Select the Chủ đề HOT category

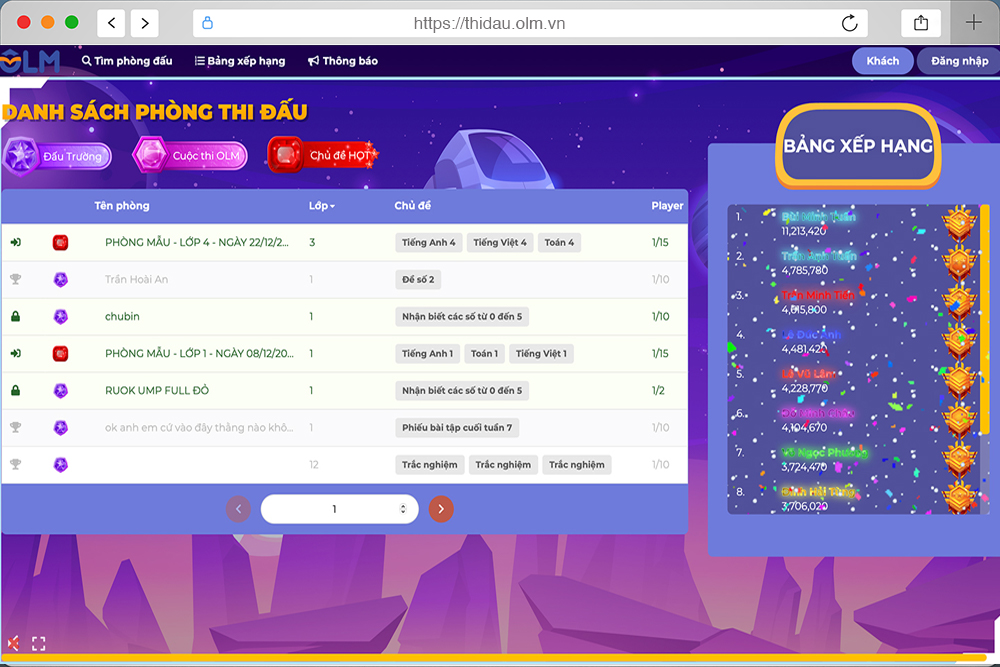click(x=322, y=156)
